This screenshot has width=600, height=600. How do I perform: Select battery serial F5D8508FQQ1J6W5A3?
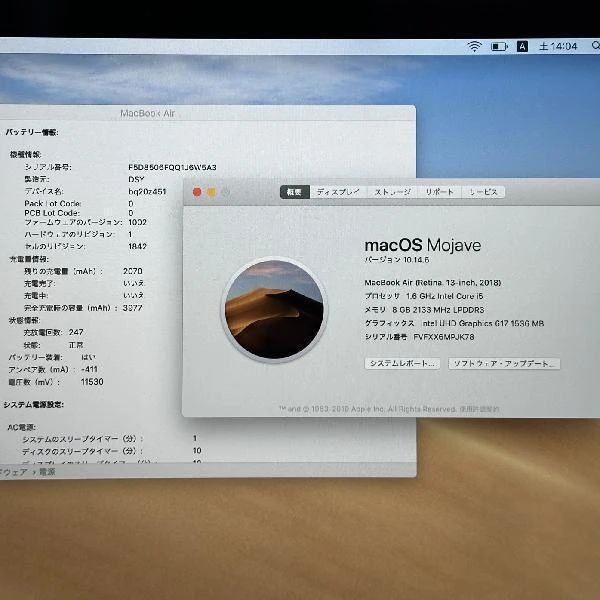point(172,167)
